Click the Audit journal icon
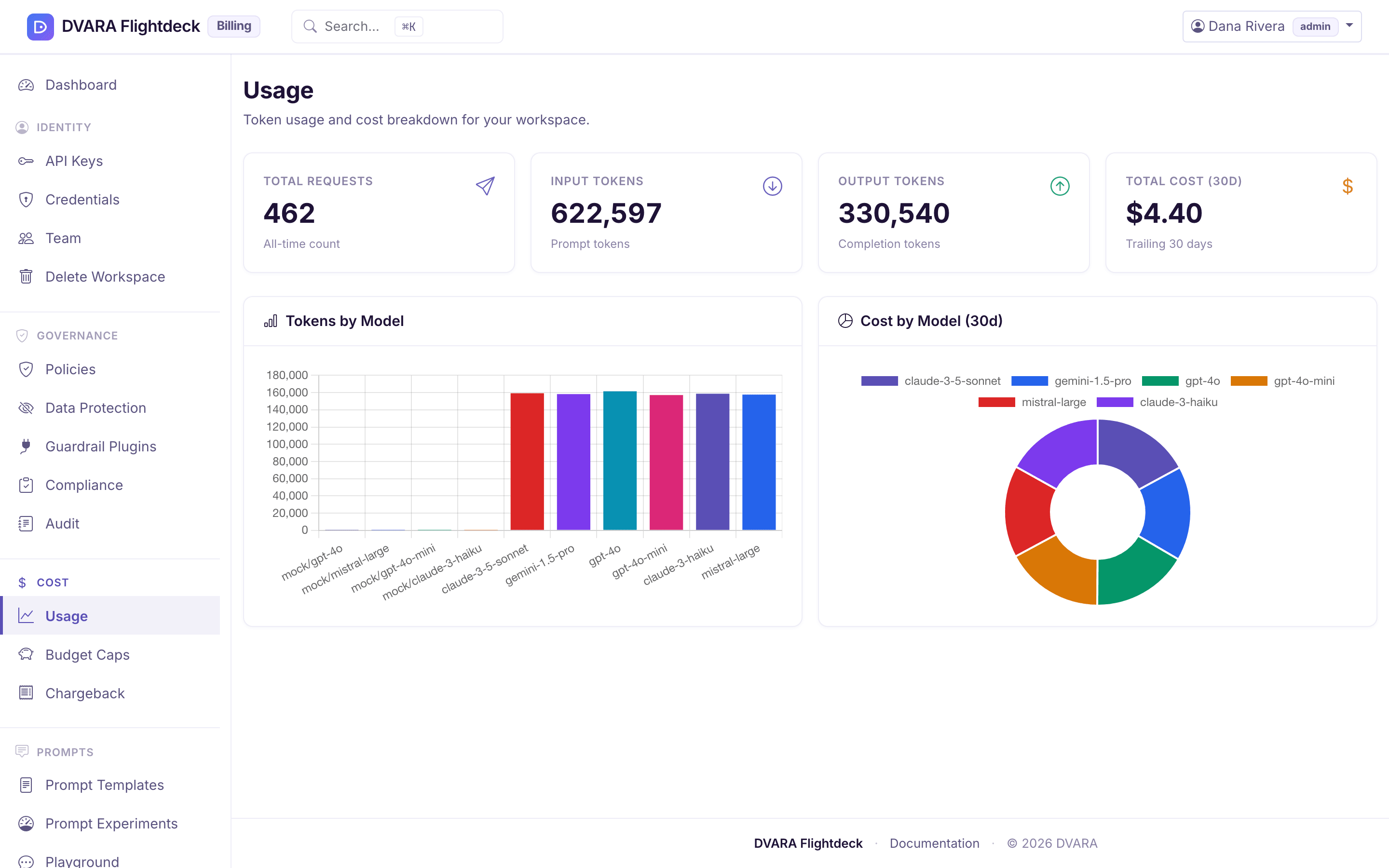1389x868 pixels. click(x=26, y=524)
